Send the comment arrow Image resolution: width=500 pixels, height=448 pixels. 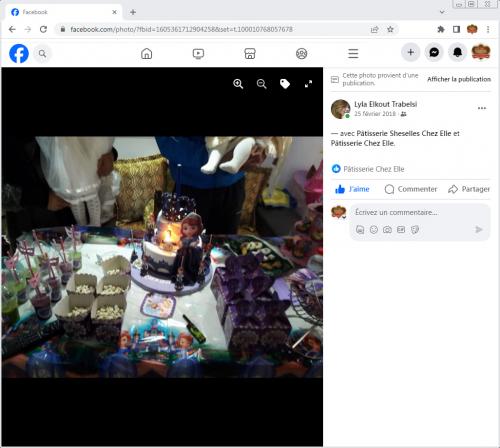[479, 230]
